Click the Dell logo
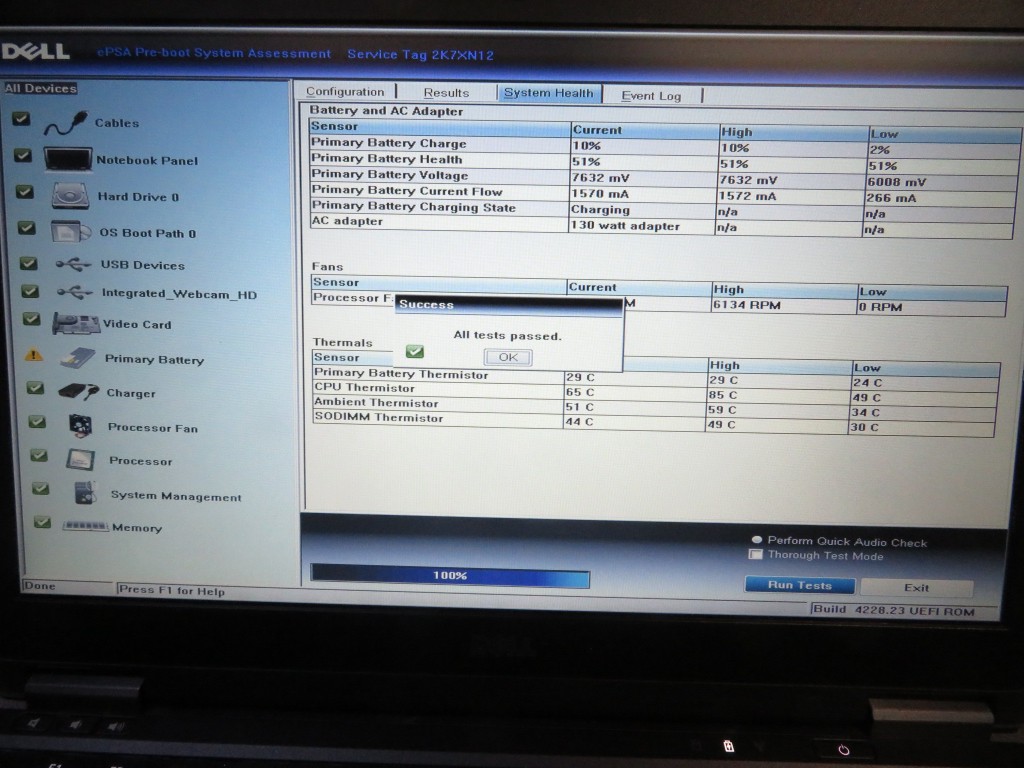 tap(36, 52)
